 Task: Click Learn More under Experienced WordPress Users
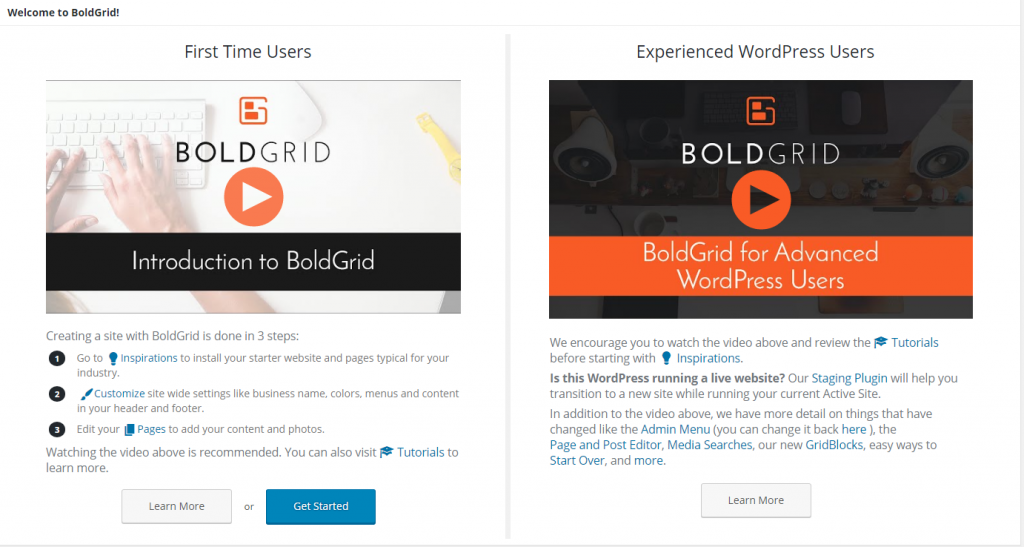pyautogui.click(x=755, y=500)
